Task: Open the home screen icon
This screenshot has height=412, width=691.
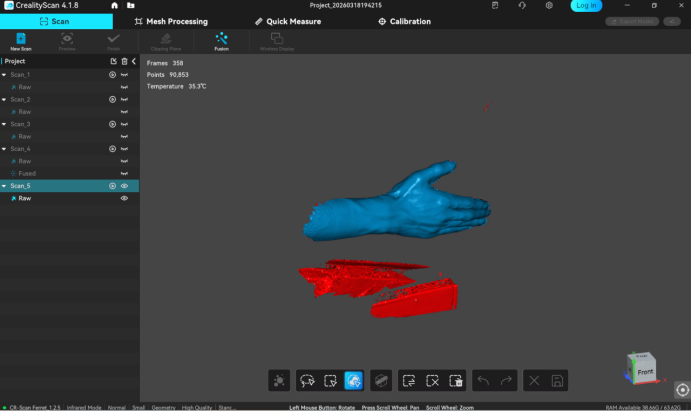Action: 116,6
